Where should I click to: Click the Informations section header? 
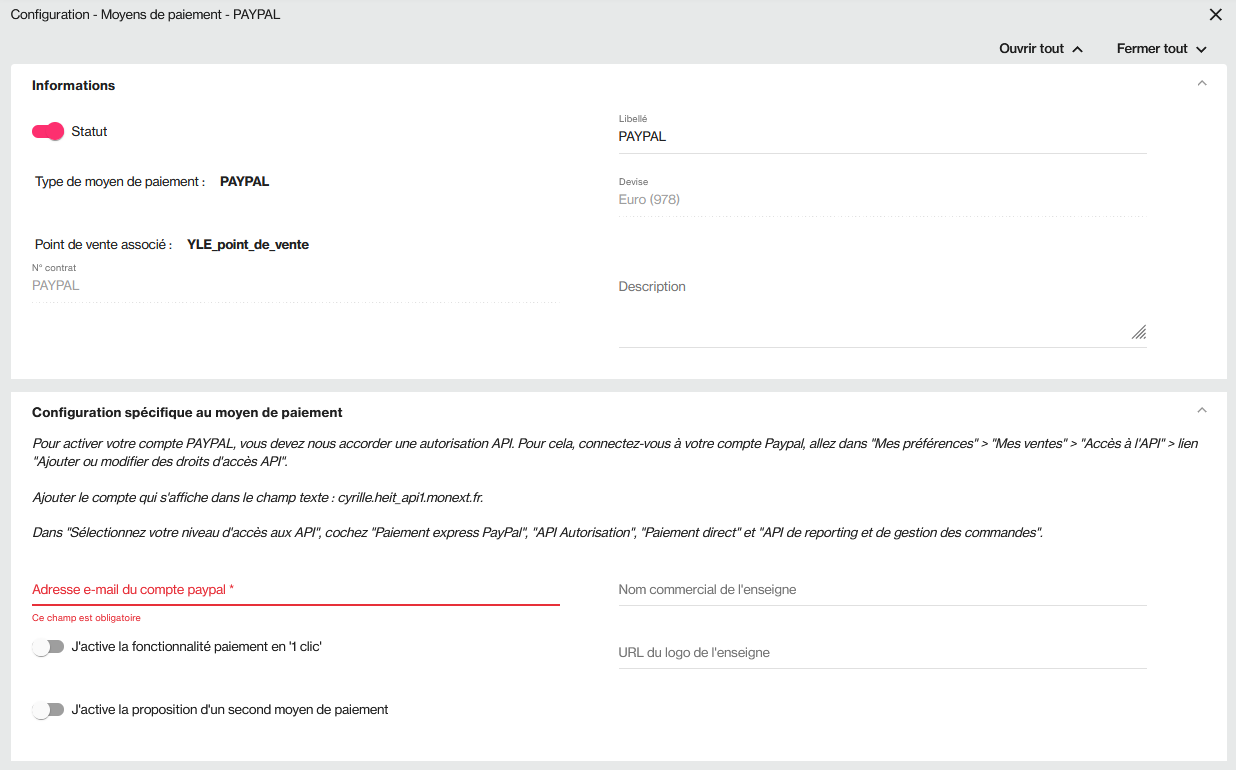(x=74, y=86)
